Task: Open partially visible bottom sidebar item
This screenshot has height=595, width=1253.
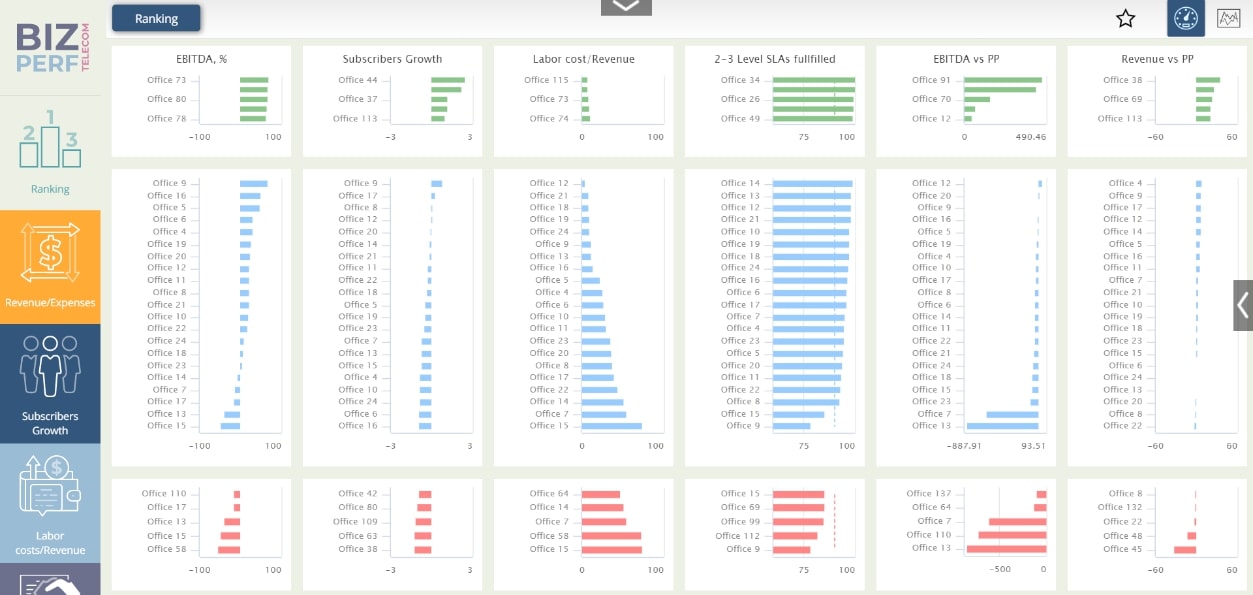Action: coord(50,579)
